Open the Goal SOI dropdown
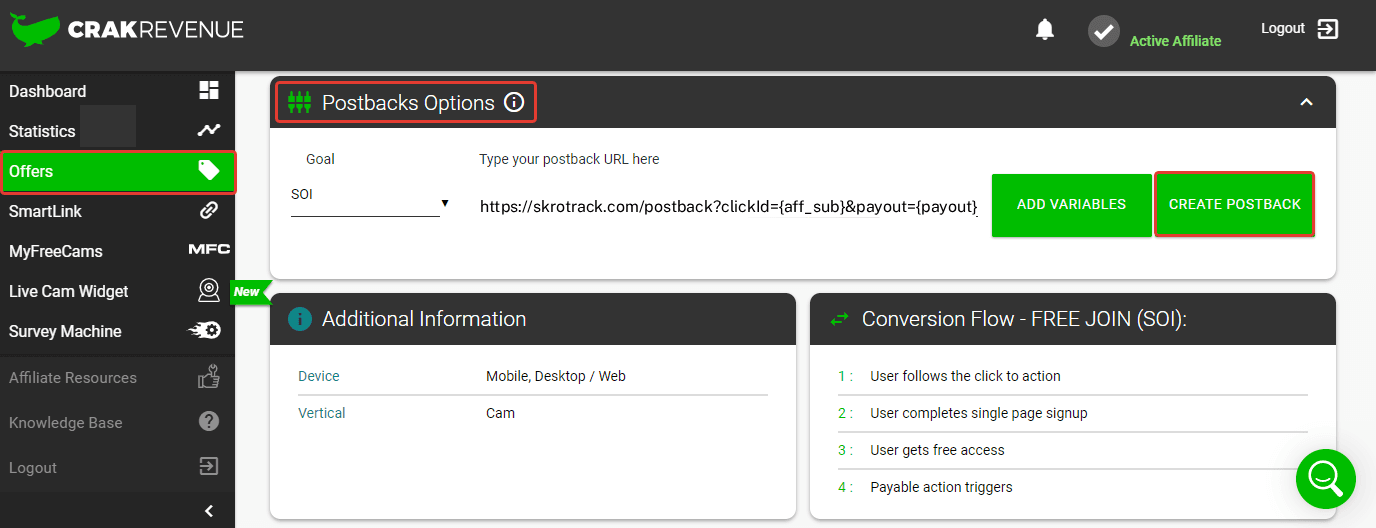 [x=370, y=202]
